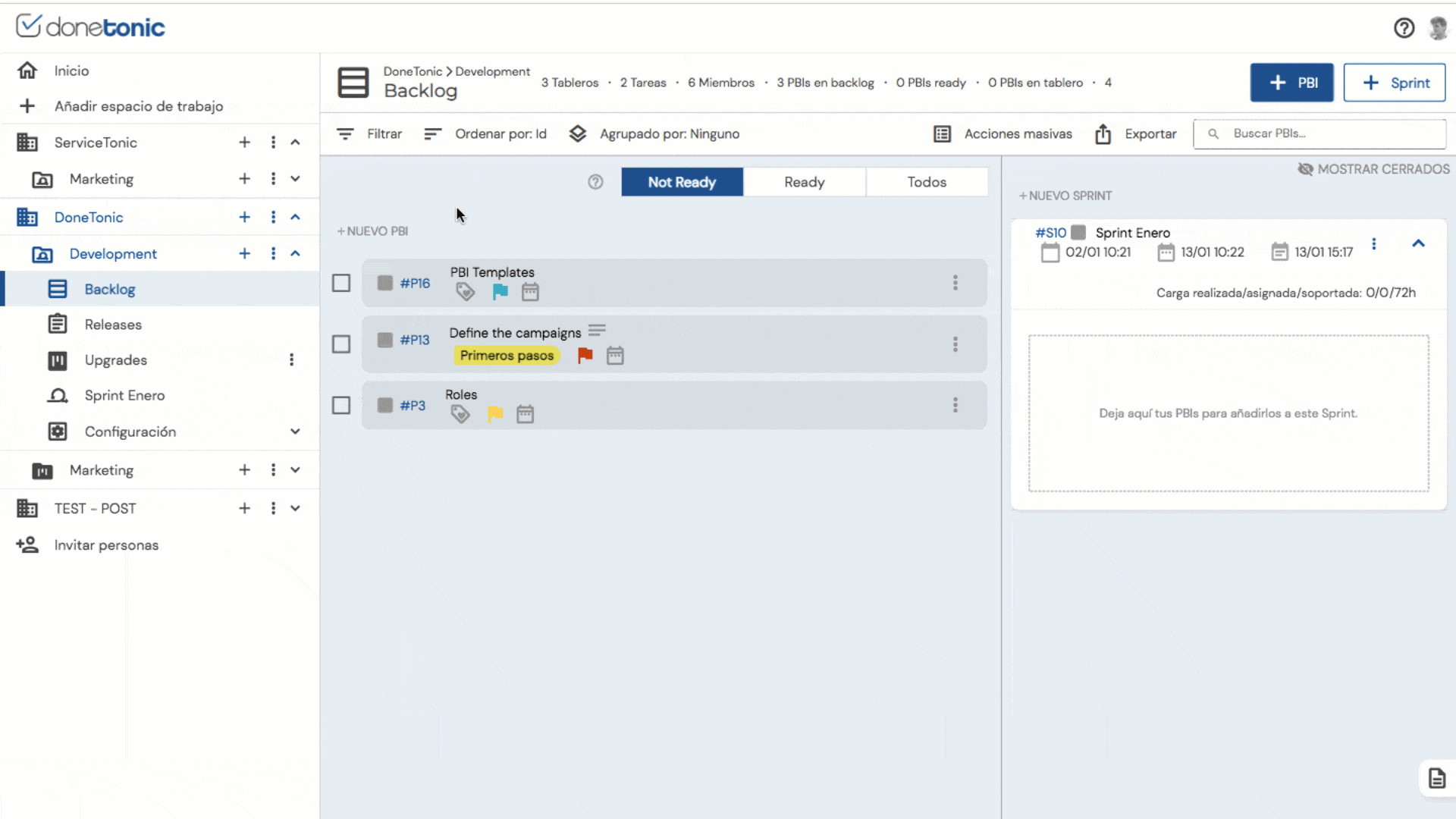Viewport: 1456px width, 819px height.
Task: Switch to Not Ready tab
Action: click(x=682, y=182)
